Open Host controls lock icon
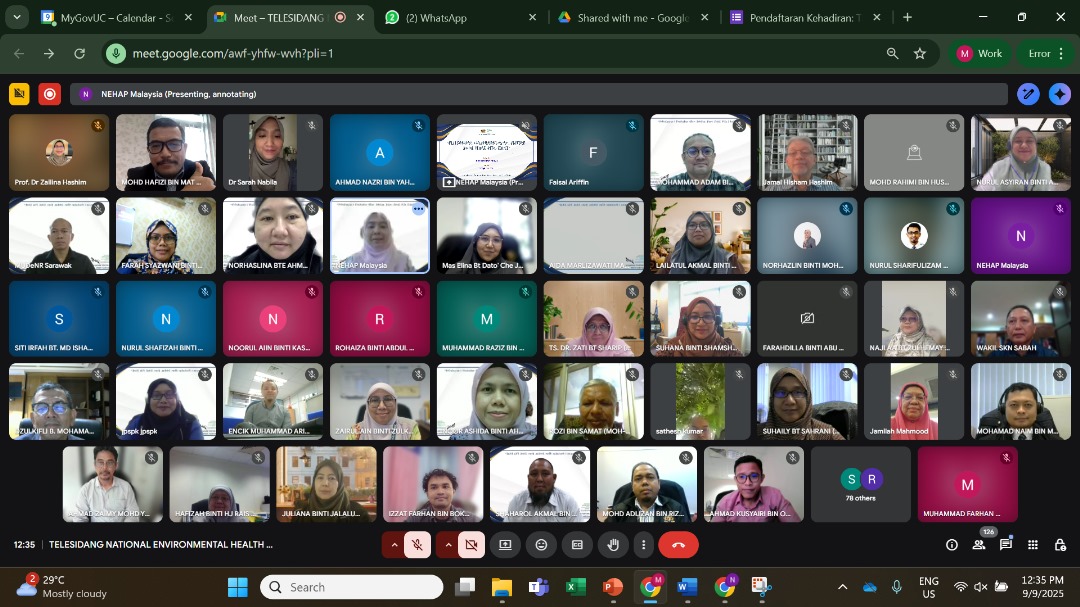This screenshot has width=1080, height=607. click(1060, 545)
